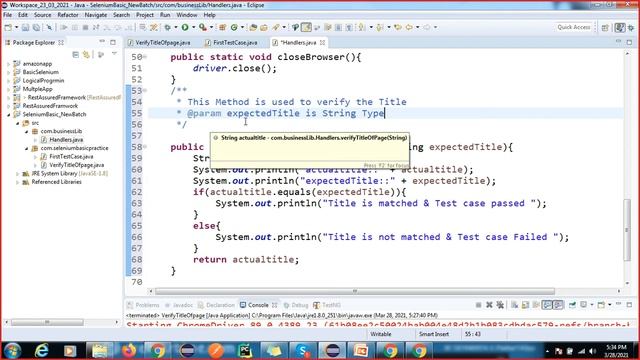The height and width of the screenshot is (360, 640).
Task: Select Referenced Libraries in the tree
Action: point(56,182)
